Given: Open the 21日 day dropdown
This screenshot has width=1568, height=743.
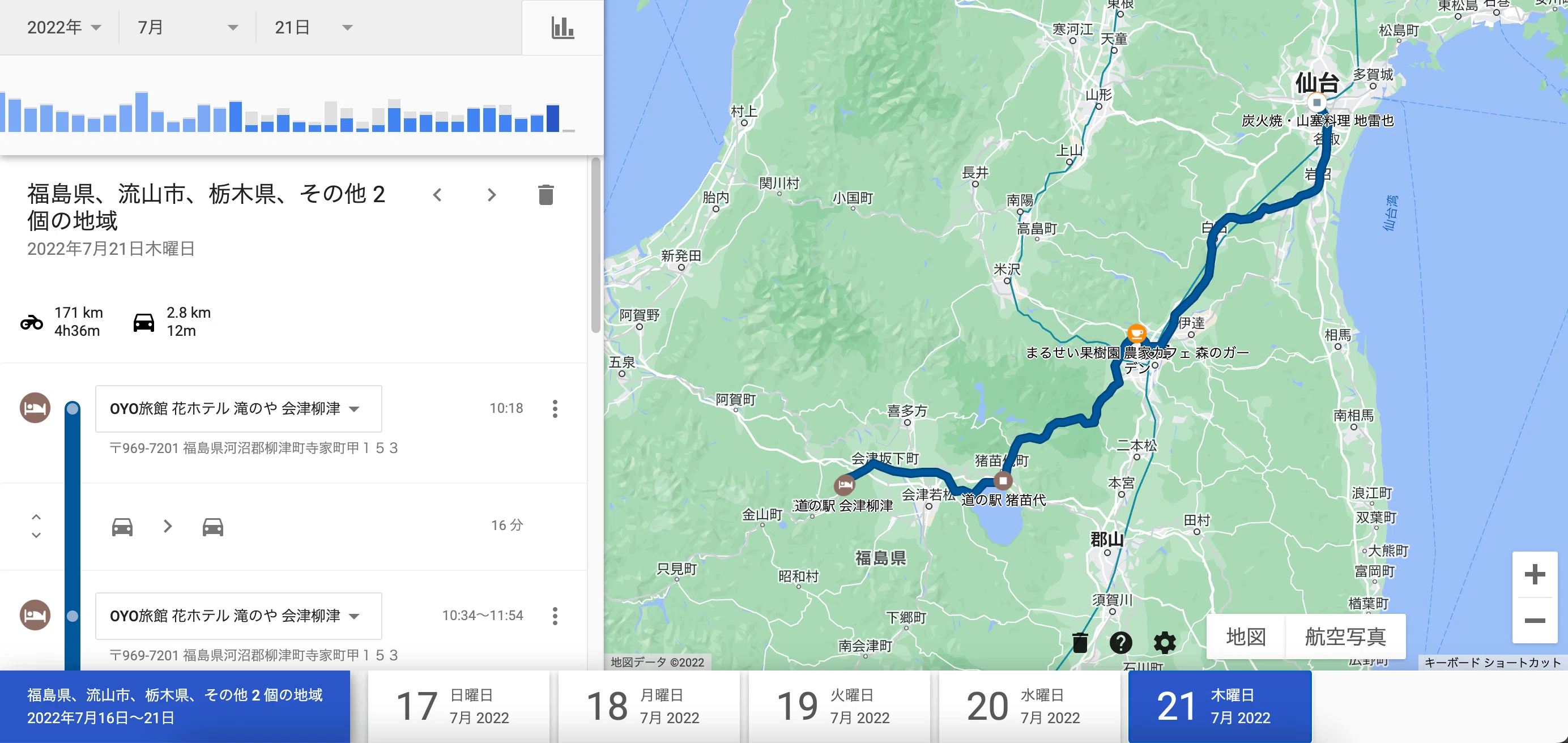Looking at the screenshot, I should 313,27.
